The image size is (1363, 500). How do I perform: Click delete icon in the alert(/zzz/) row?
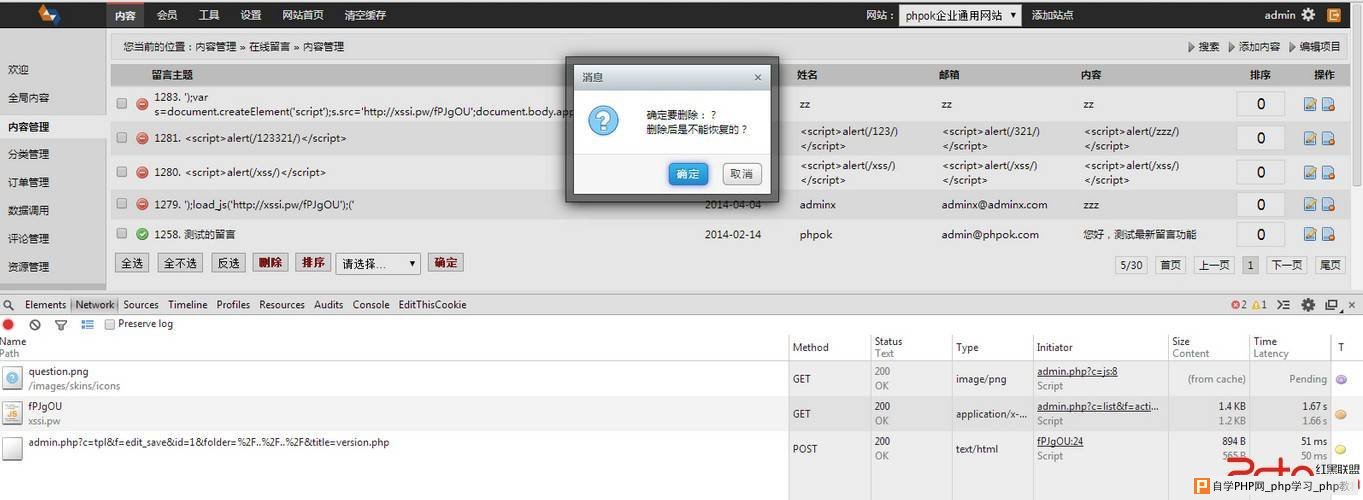(1328, 138)
